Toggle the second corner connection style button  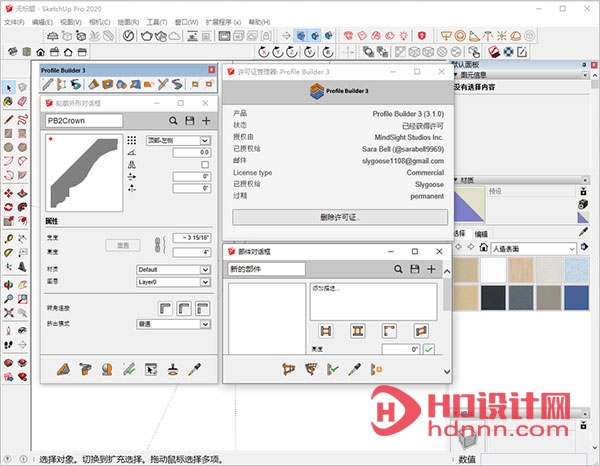coord(184,308)
